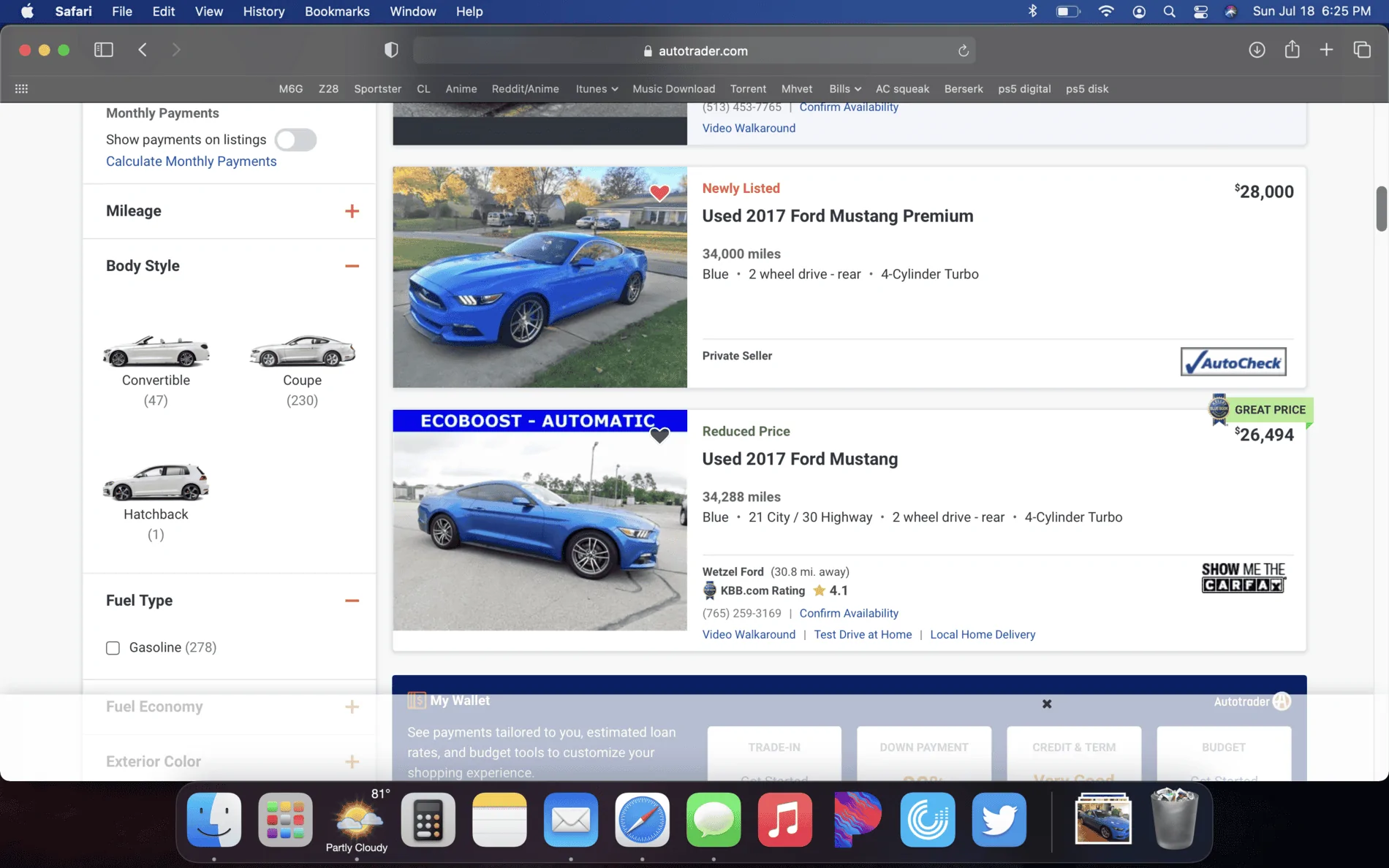Open the blue Mustang Premium photo
Image resolution: width=1389 pixels, height=868 pixels.
[540, 277]
